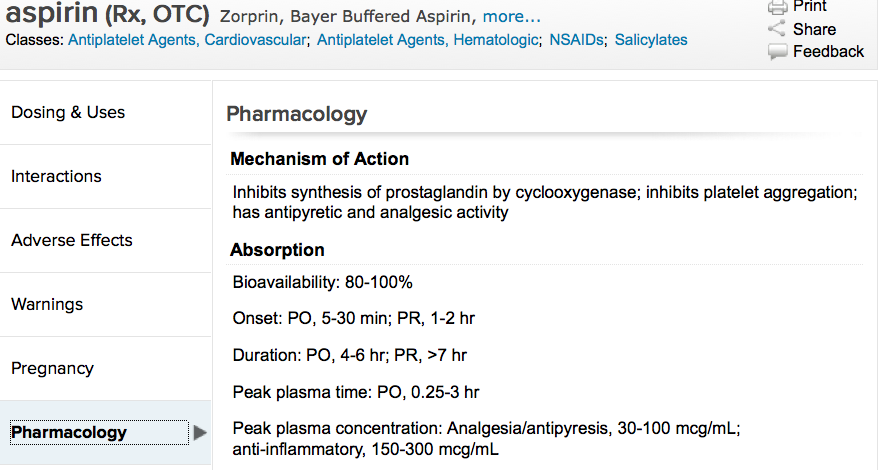Switch to the Interactions section
882x470 pixels.
click(56, 176)
